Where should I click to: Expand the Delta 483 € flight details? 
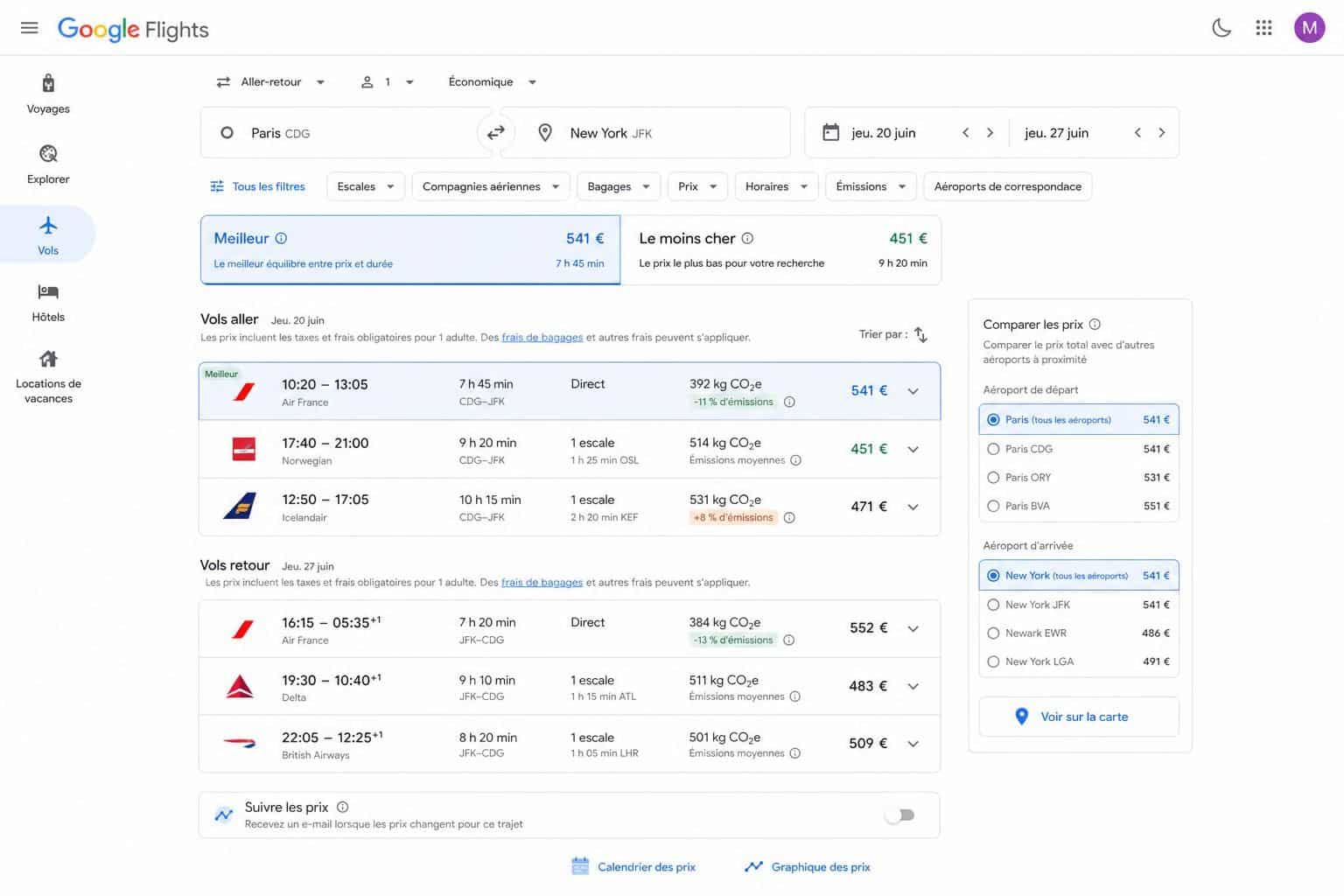[x=913, y=687]
